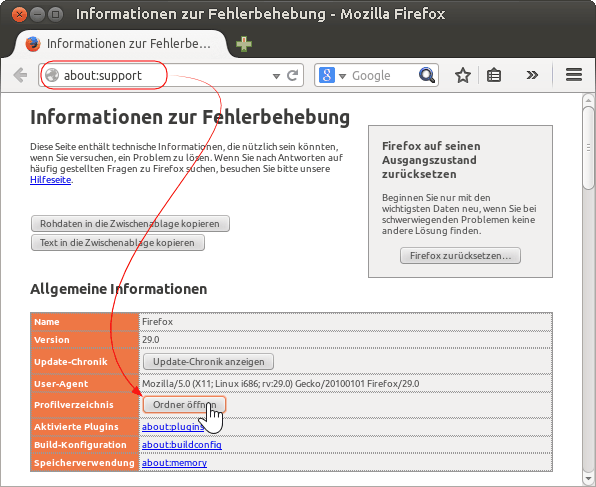Click the Aktivierte Plugins row label

(76, 427)
